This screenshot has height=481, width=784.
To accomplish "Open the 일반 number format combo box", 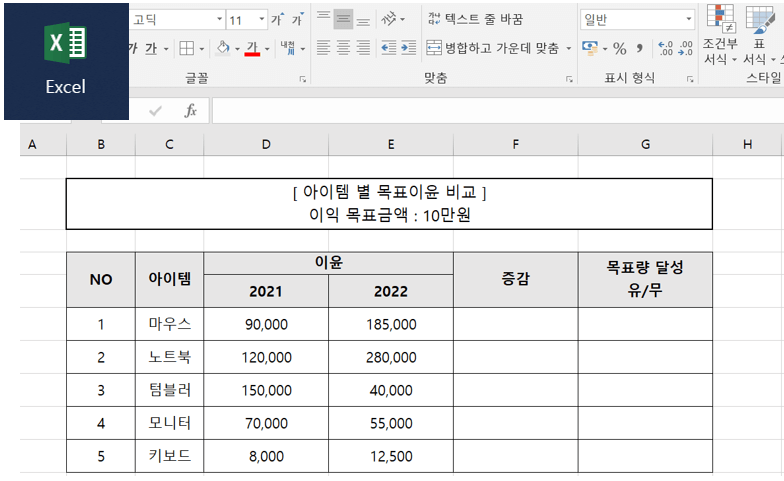I will (x=638, y=20).
